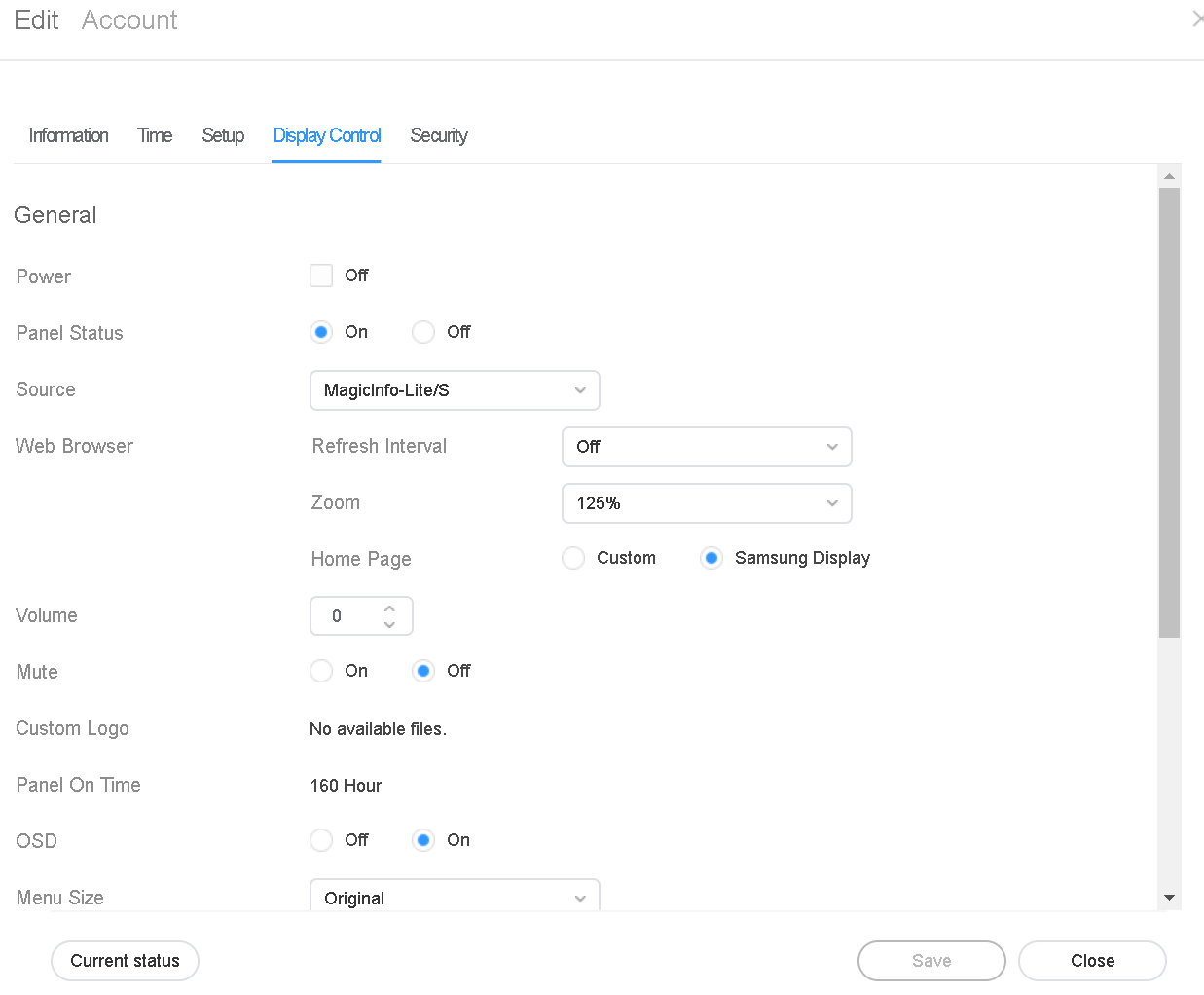Open the Information tab

(x=68, y=135)
